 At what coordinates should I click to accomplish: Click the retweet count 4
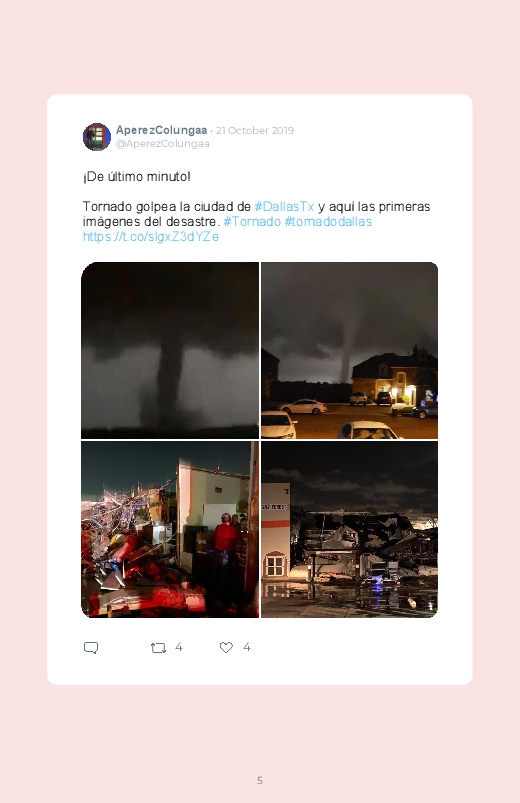179,647
